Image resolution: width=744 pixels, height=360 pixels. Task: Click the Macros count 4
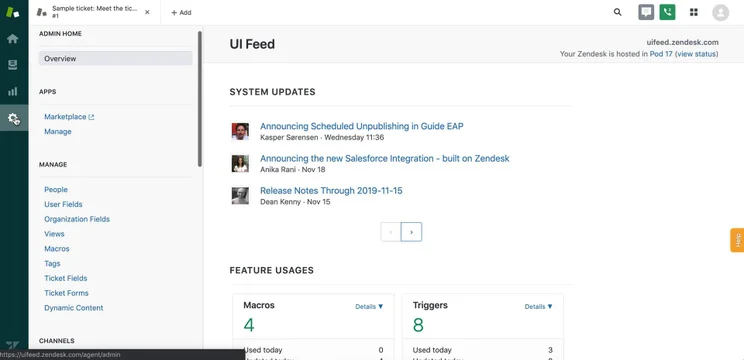point(249,325)
